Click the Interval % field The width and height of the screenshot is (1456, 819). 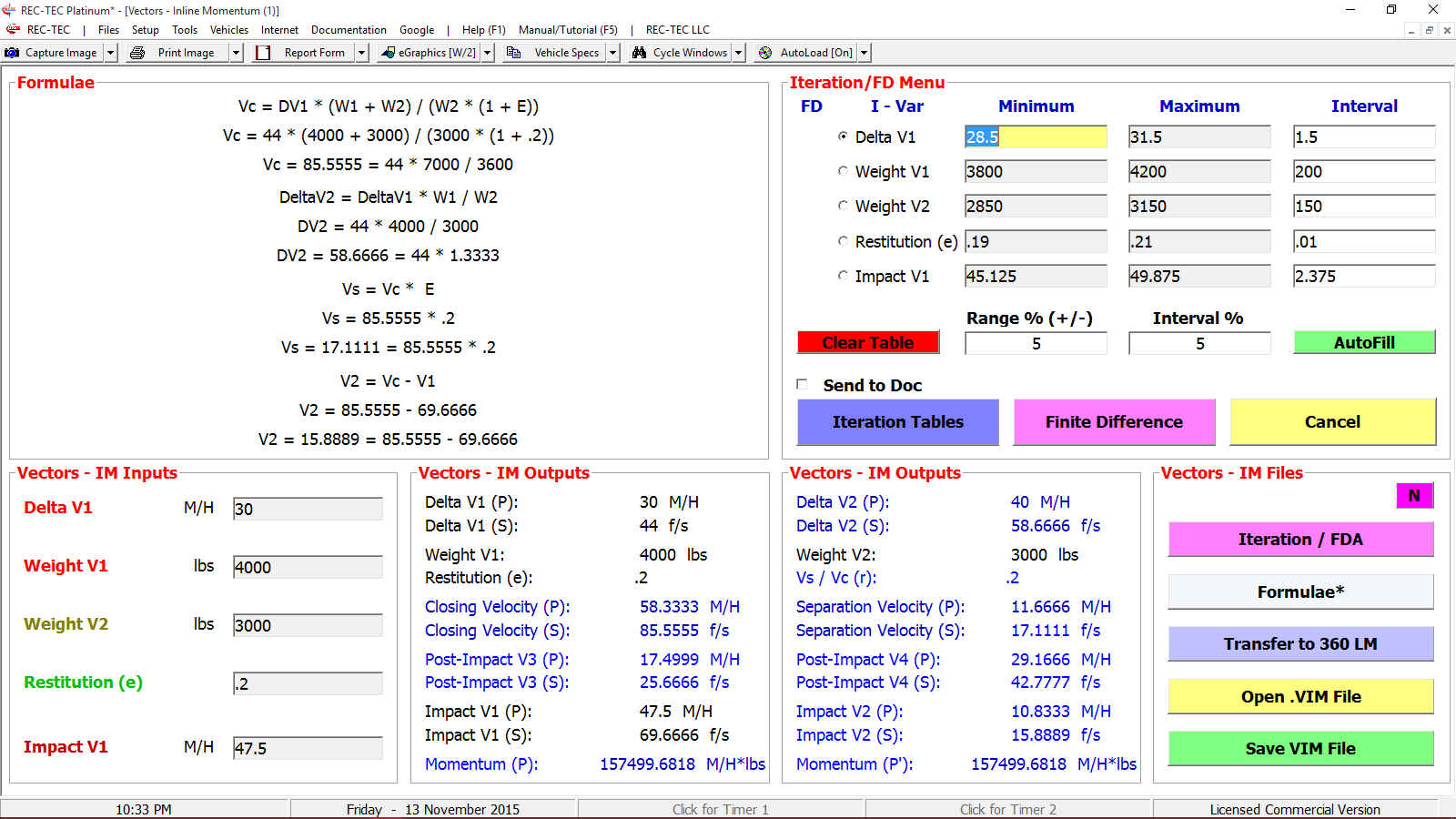point(1199,343)
